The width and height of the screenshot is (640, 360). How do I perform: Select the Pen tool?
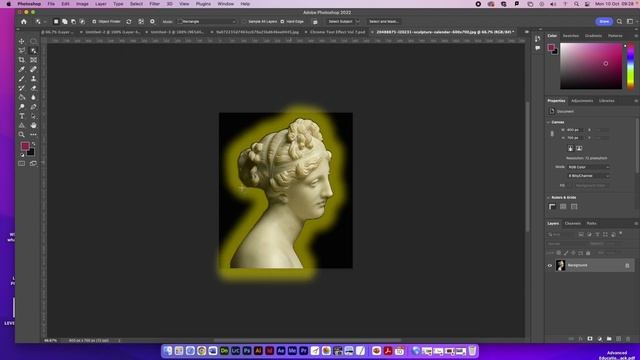pyautogui.click(x=33, y=107)
